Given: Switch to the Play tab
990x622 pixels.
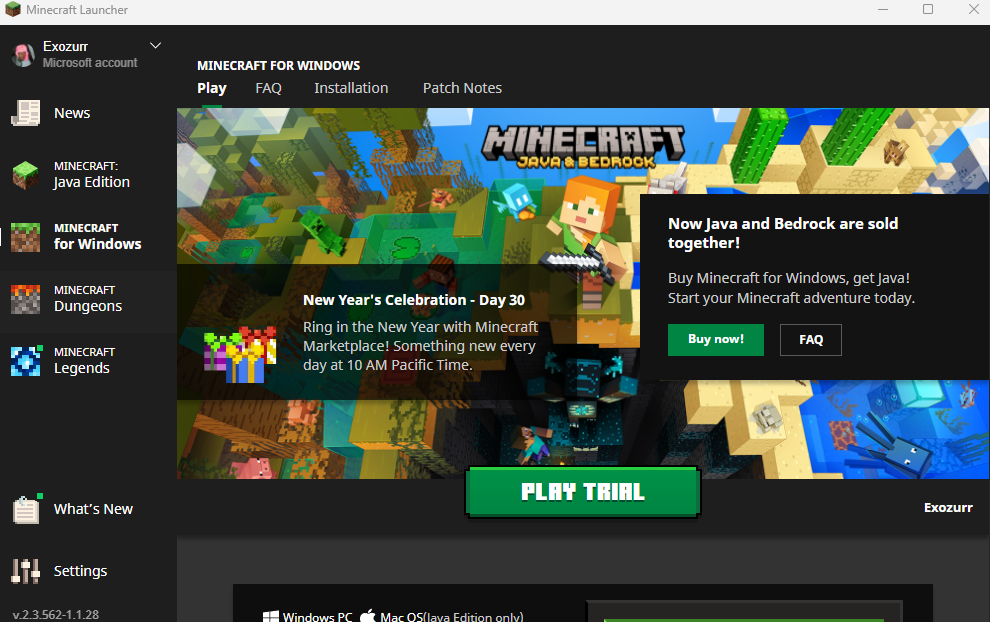Looking at the screenshot, I should pos(212,88).
